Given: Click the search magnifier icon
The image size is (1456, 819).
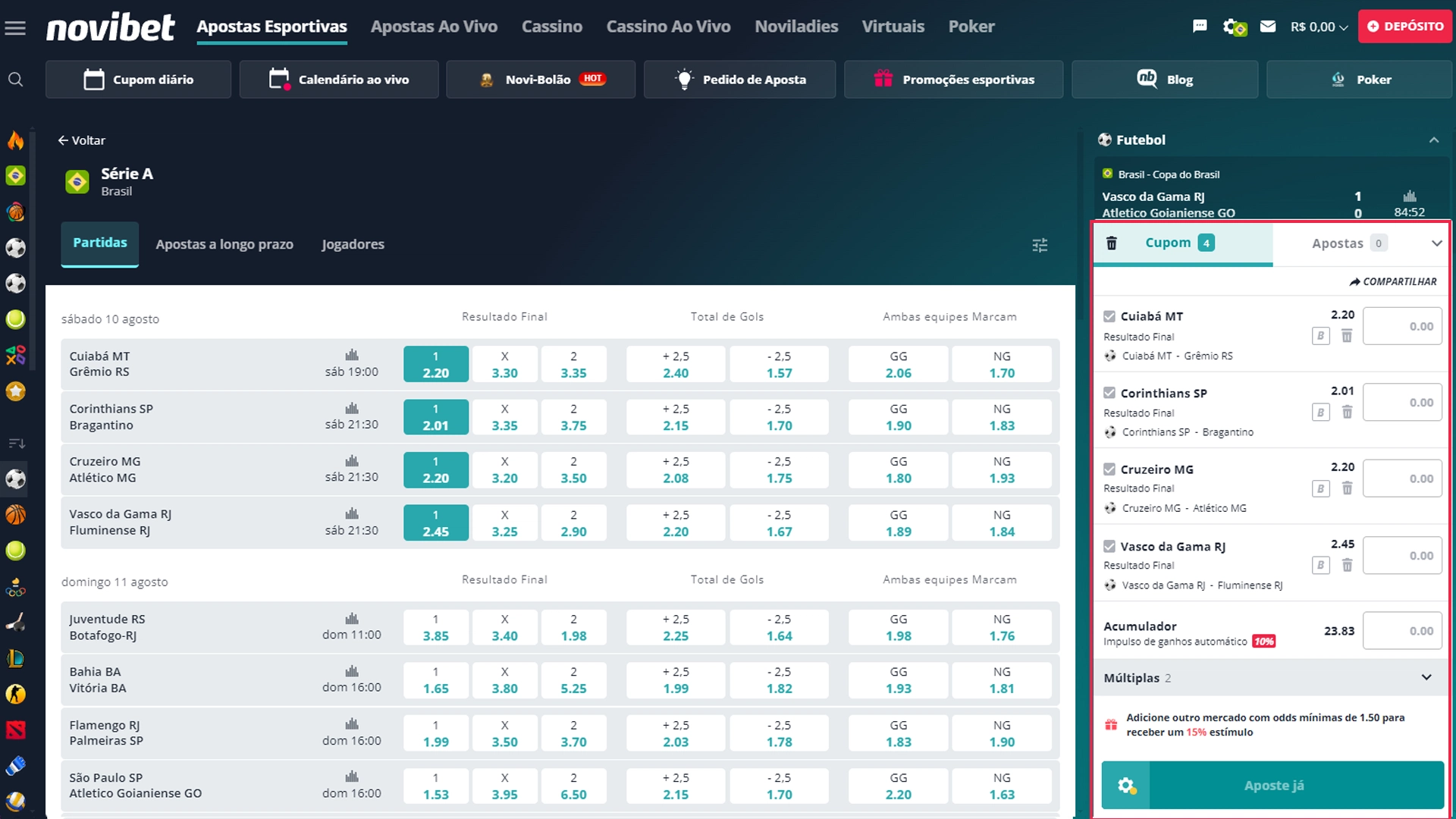Looking at the screenshot, I should [15, 80].
